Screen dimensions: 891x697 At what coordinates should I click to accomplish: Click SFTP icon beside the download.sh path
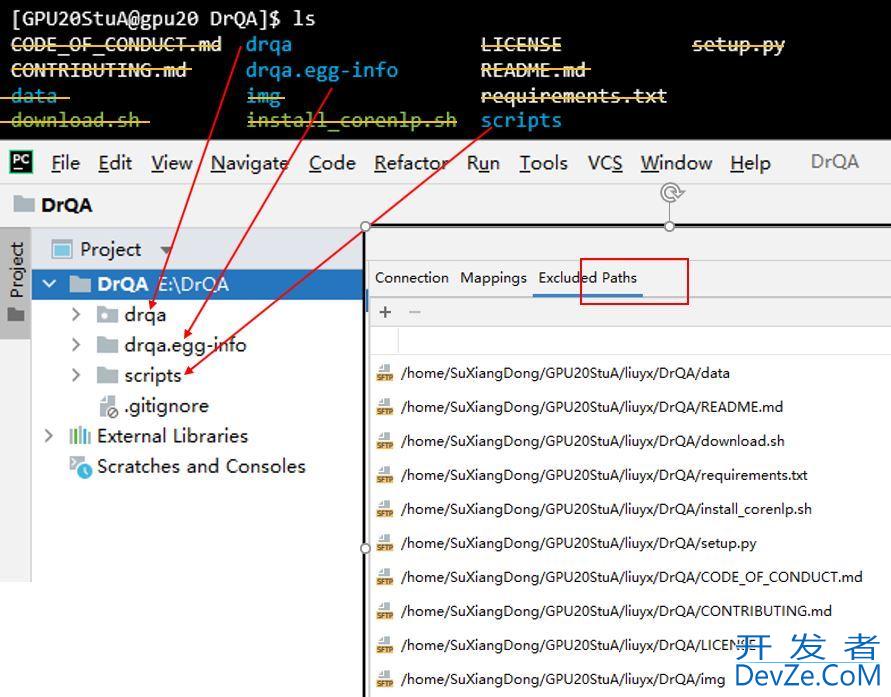pos(385,441)
